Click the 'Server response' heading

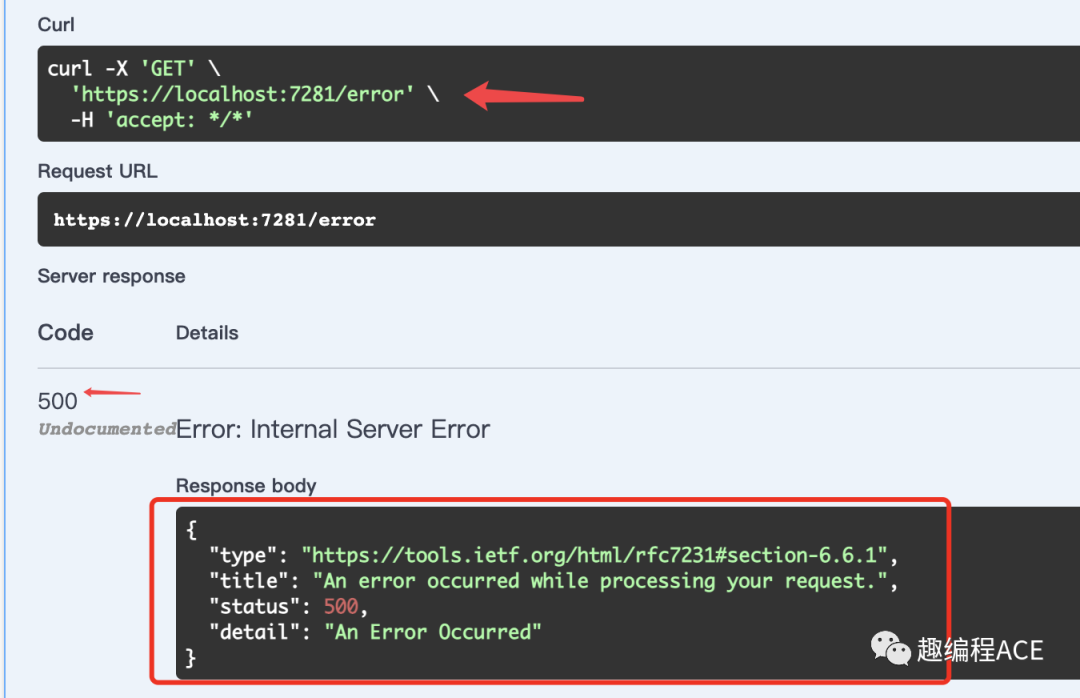coord(111,276)
